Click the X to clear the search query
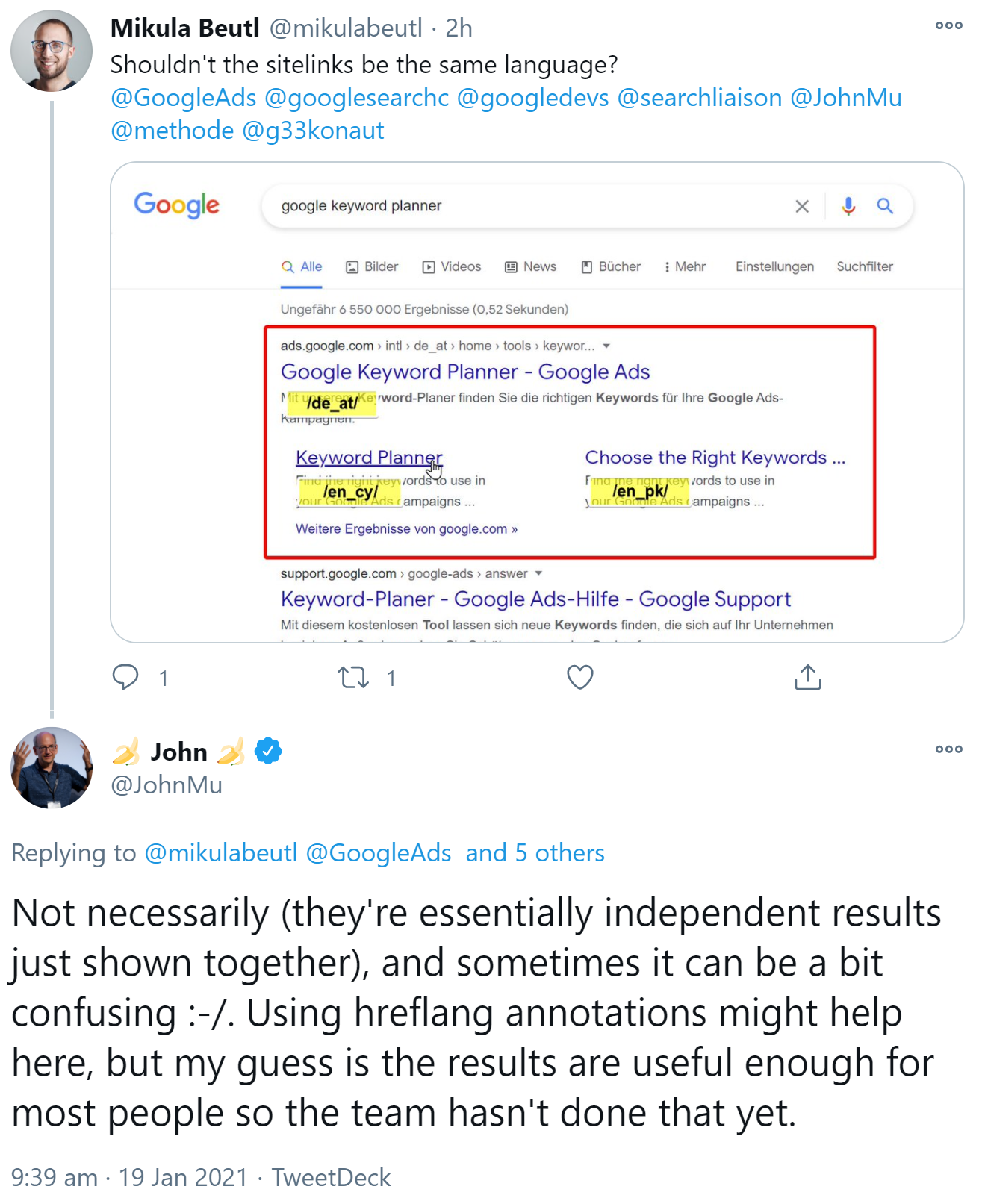 tap(802, 206)
